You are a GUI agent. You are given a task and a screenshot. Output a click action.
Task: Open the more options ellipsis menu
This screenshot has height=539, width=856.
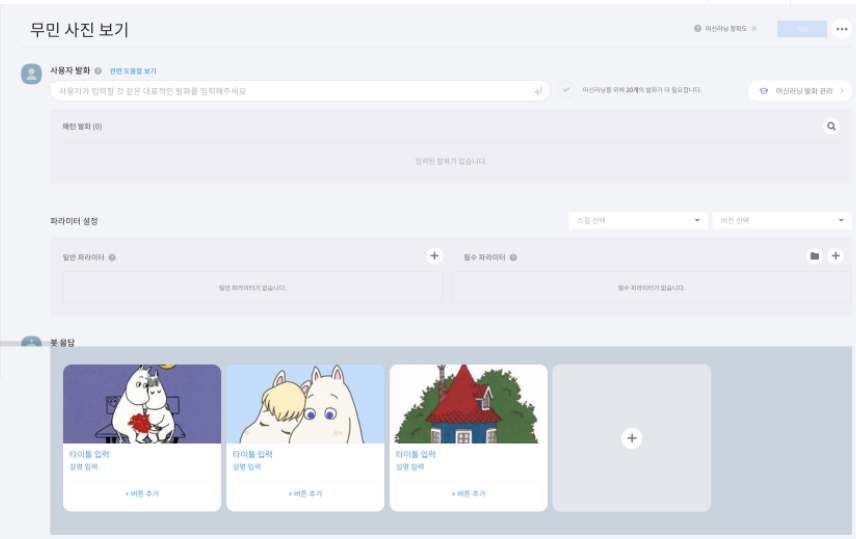(842, 29)
